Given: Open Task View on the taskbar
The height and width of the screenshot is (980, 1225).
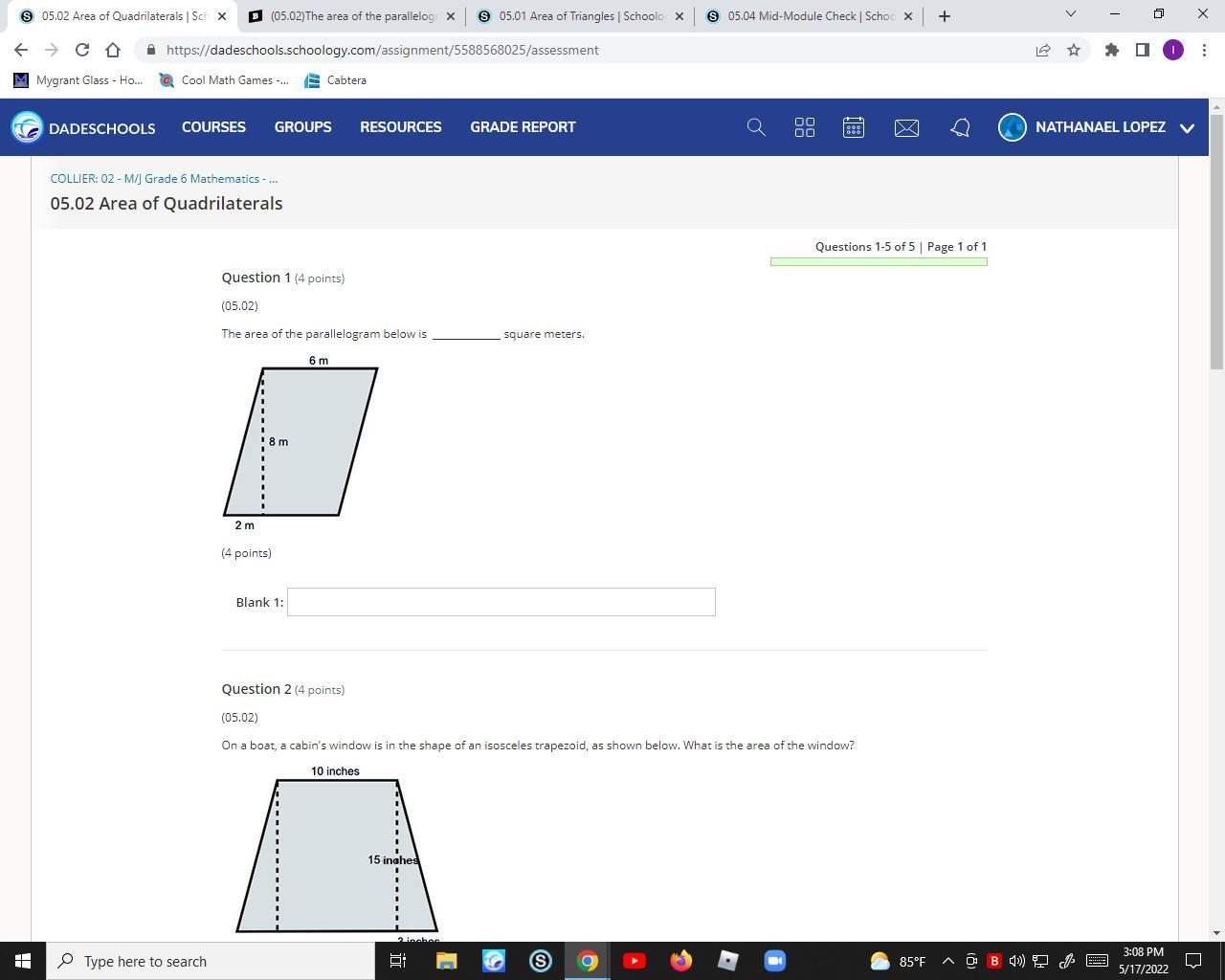Looking at the screenshot, I should point(398,961).
